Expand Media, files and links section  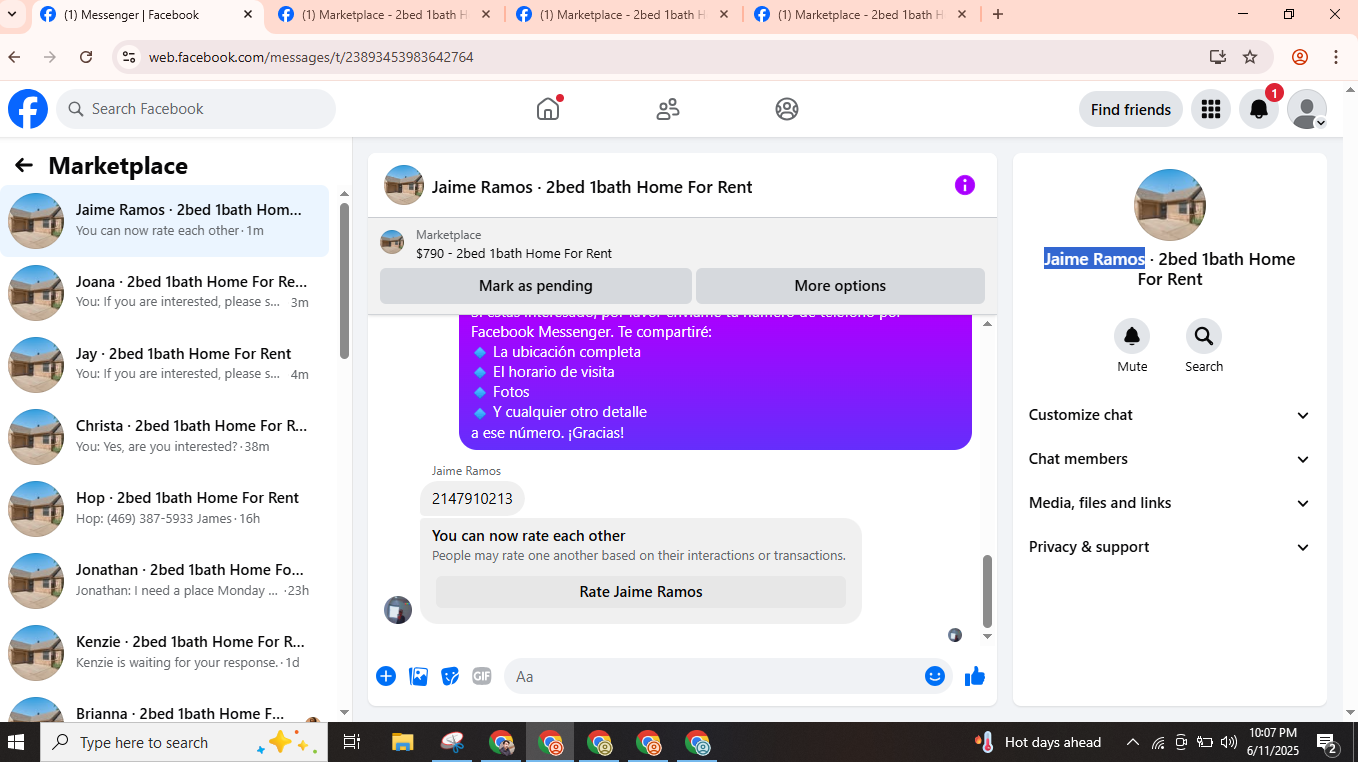1169,503
